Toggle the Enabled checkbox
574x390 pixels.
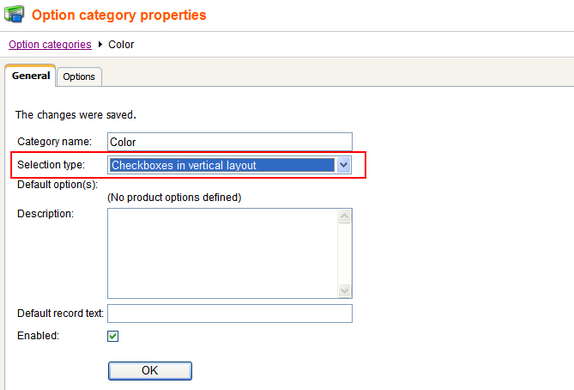tap(113, 336)
